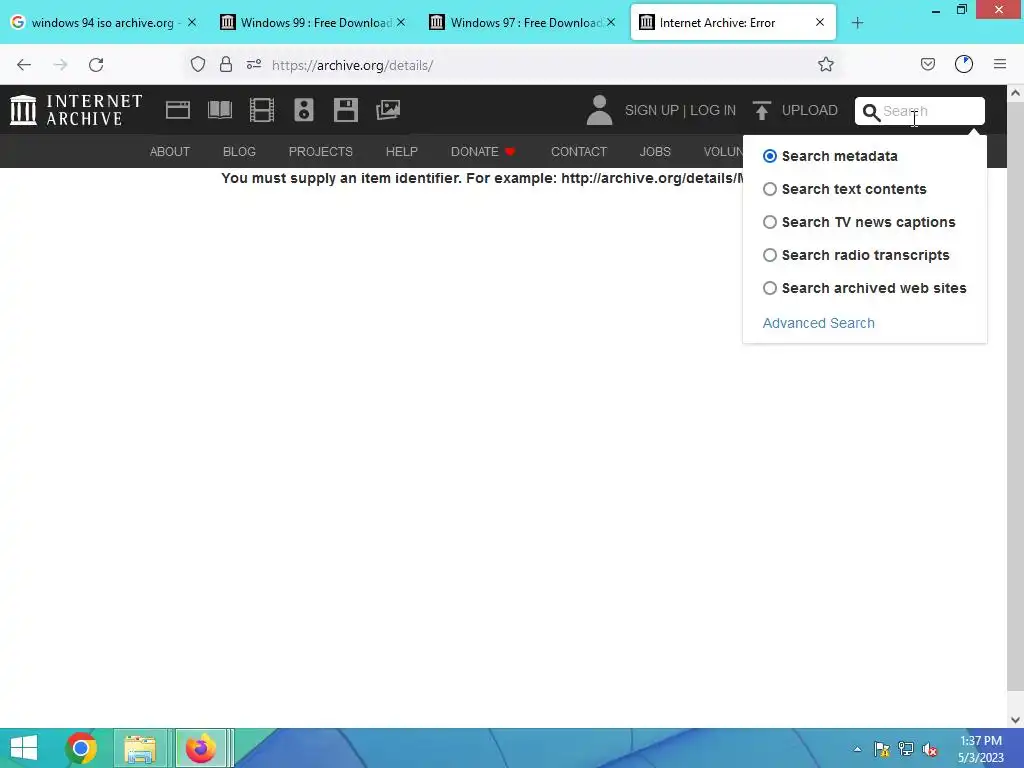Open the ABOUT menu item
Viewport: 1024px width, 768px height.
pos(170,152)
